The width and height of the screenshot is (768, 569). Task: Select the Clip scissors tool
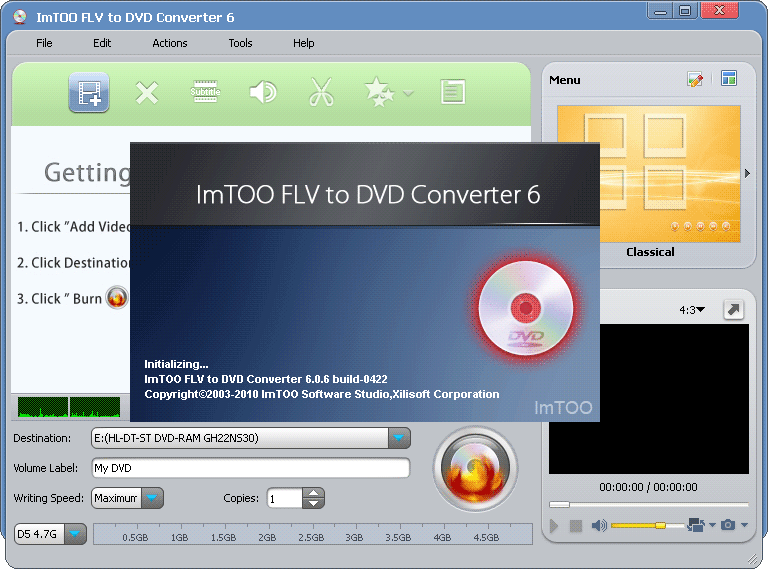[x=321, y=92]
